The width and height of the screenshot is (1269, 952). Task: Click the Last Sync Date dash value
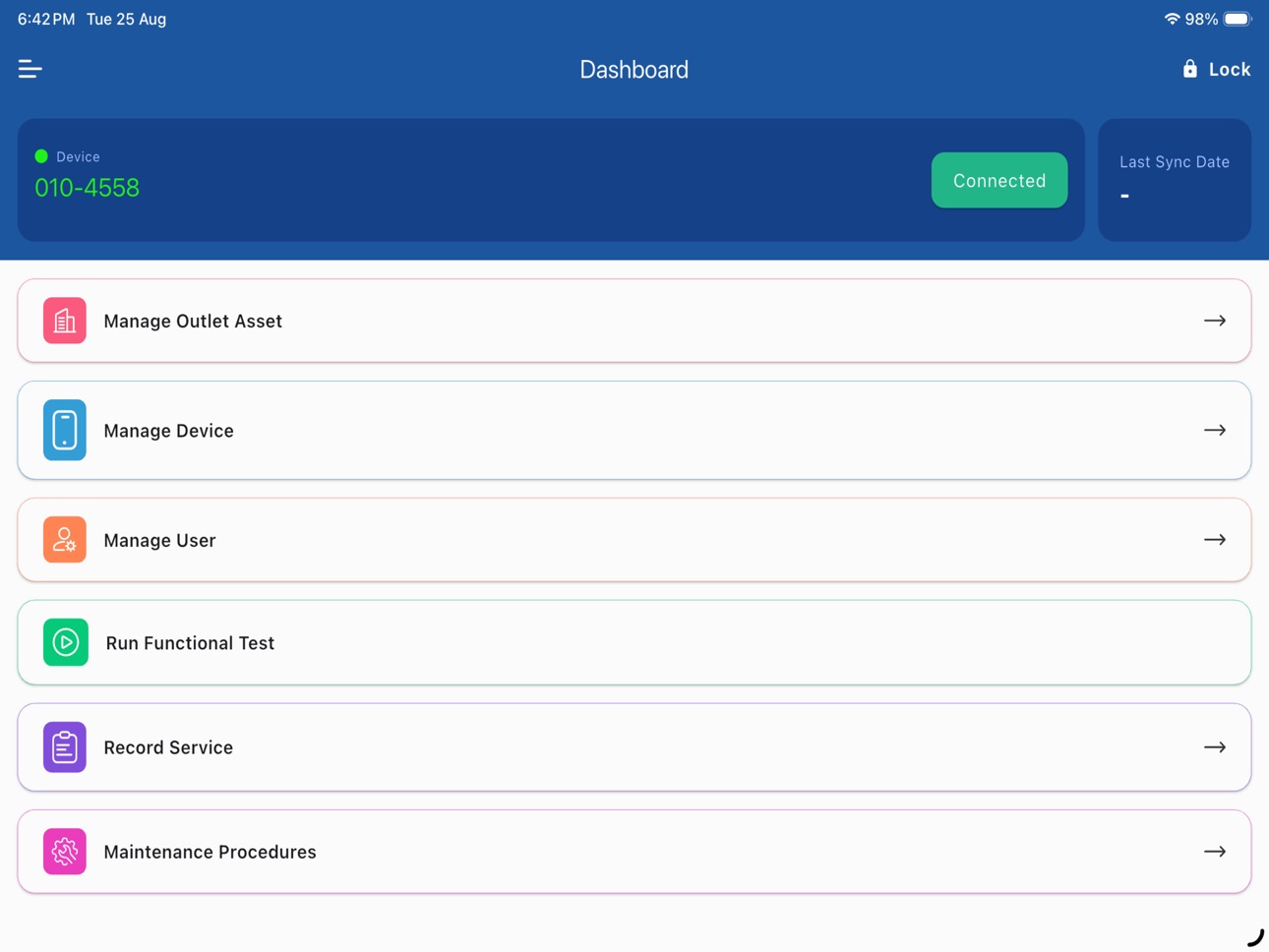click(x=1124, y=196)
